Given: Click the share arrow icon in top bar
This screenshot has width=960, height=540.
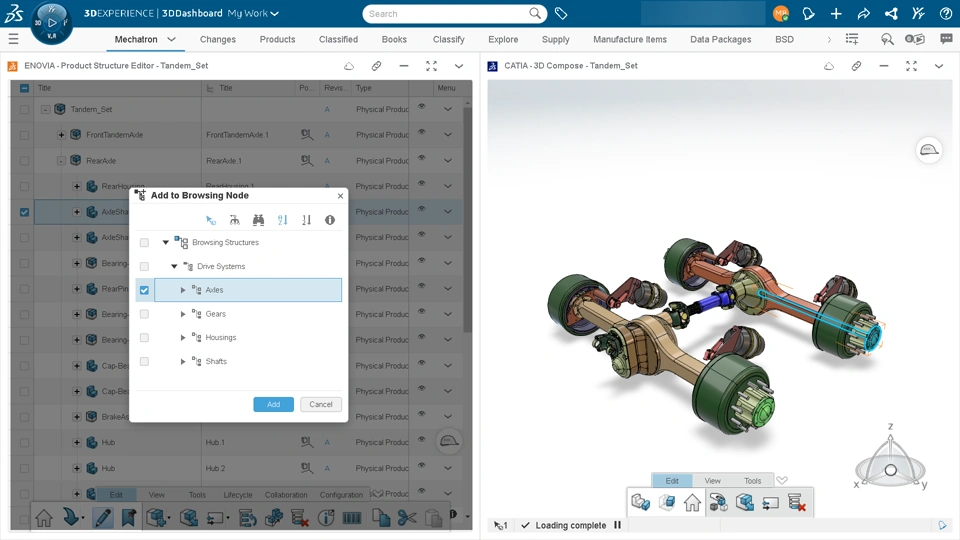Looking at the screenshot, I should (x=863, y=13).
